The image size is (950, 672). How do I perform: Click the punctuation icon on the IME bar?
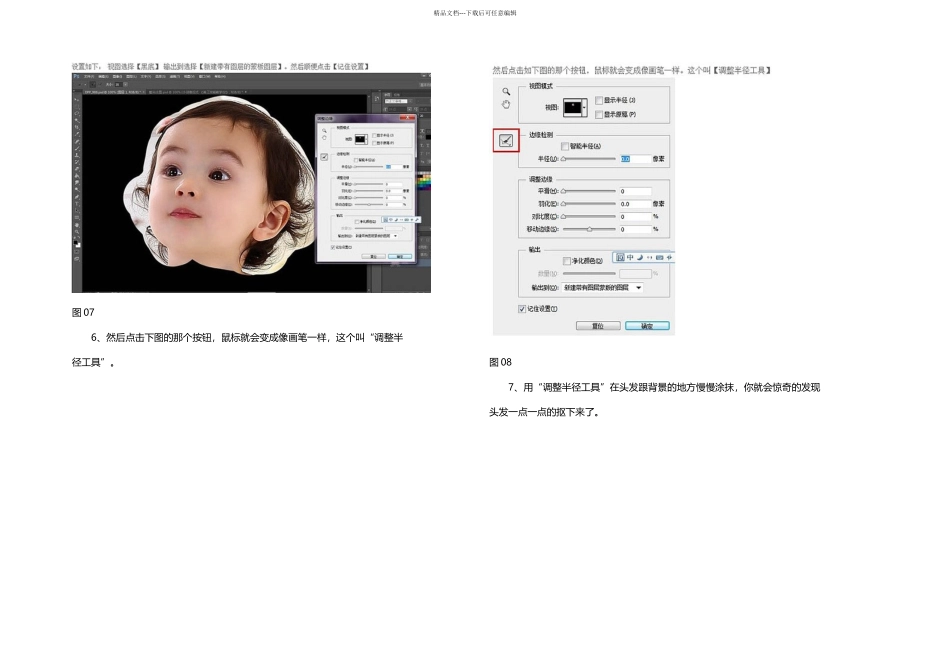pos(649,258)
